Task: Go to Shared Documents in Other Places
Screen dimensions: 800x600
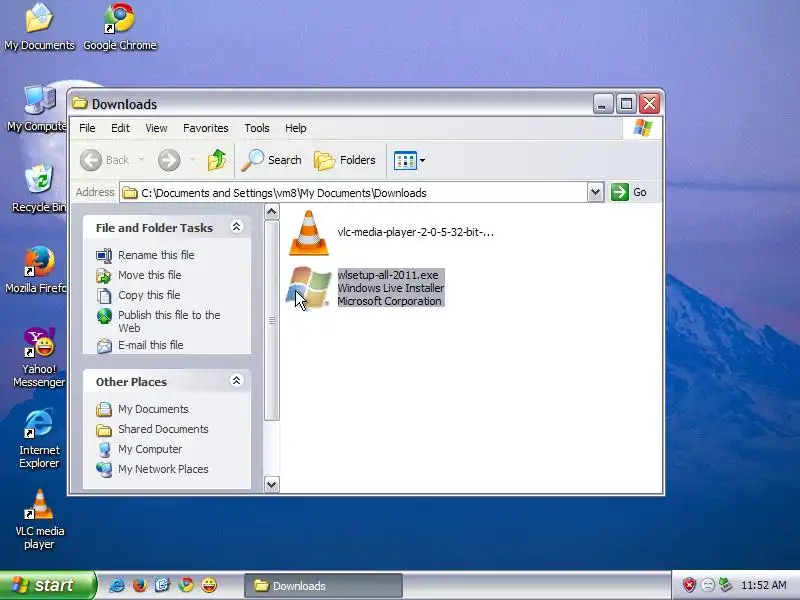Action: pyautogui.click(x=163, y=429)
